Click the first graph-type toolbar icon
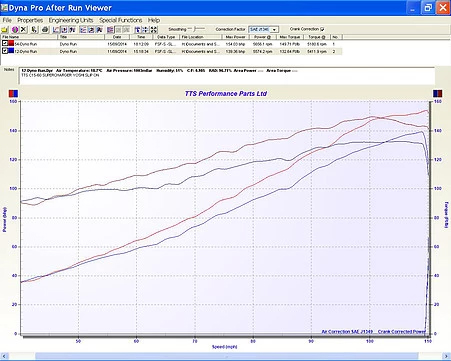Screen dimensions: 451x361 click(x=56, y=30)
